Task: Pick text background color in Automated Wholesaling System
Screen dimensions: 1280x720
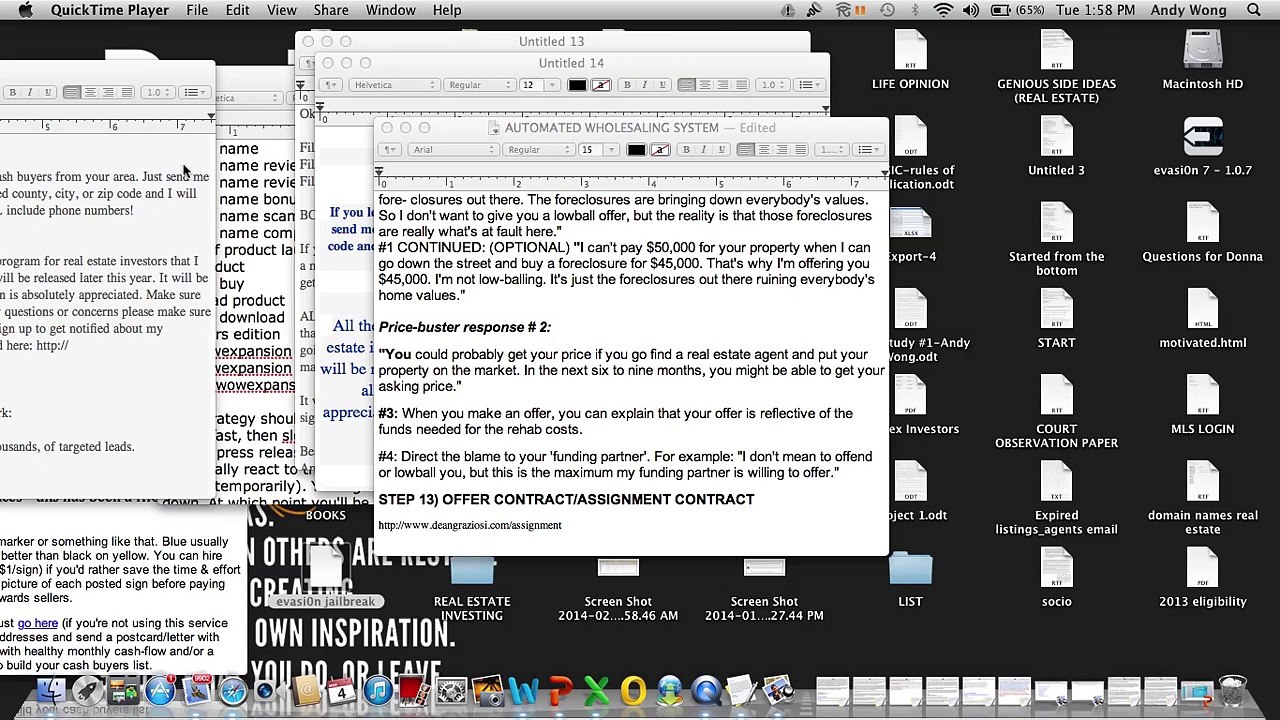Action: tap(660, 150)
